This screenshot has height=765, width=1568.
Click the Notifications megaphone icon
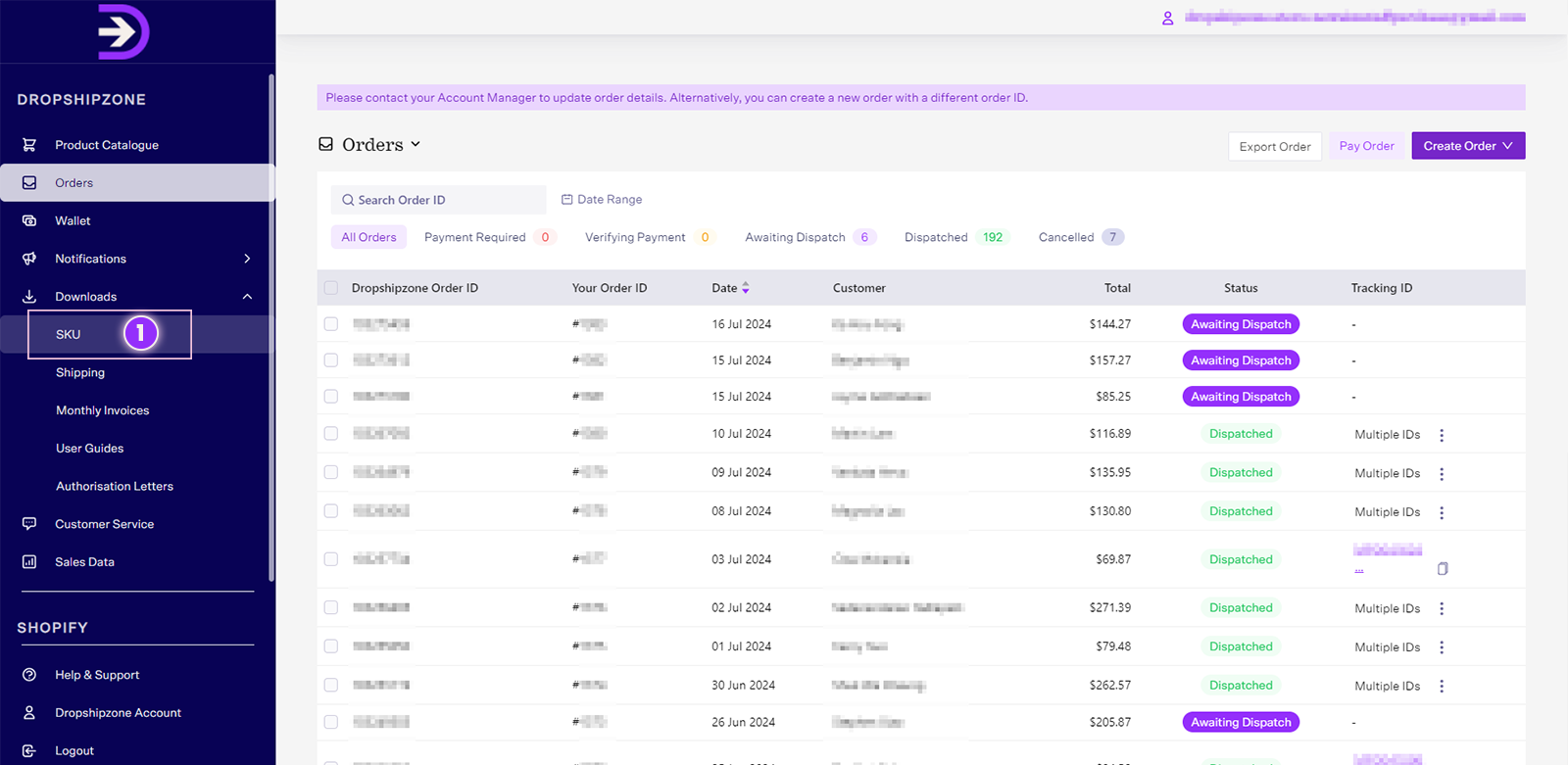pyautogui.click(x=29, y=259)
